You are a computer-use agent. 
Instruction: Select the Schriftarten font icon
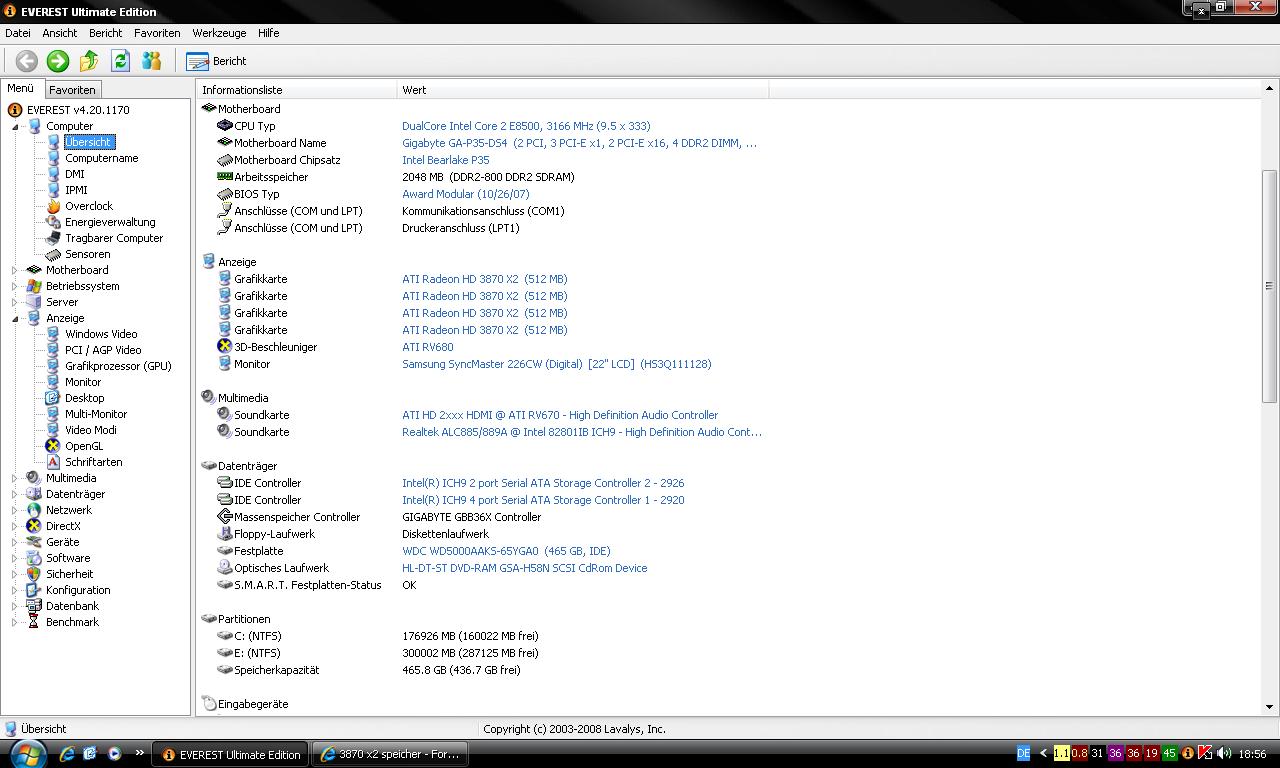[x=53, y=462]
